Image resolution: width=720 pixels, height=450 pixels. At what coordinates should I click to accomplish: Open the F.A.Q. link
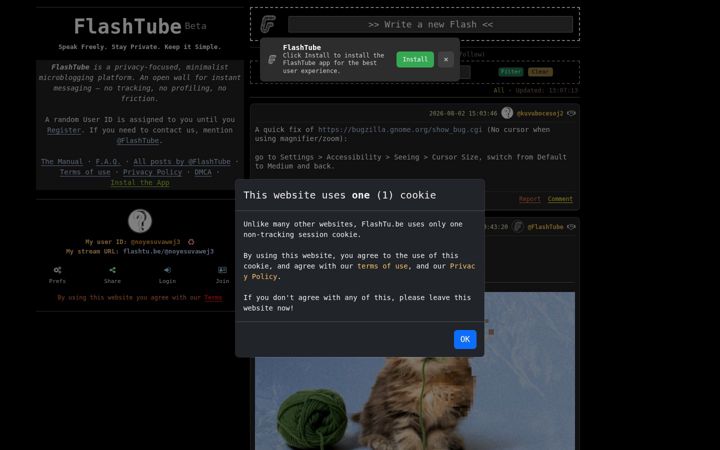108,162
